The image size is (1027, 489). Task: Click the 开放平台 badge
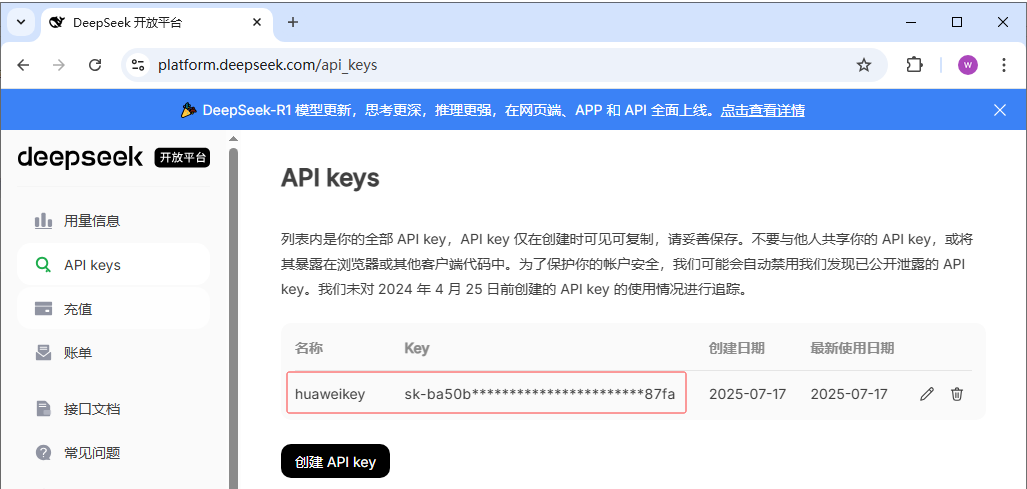click(x=182, y=158)
